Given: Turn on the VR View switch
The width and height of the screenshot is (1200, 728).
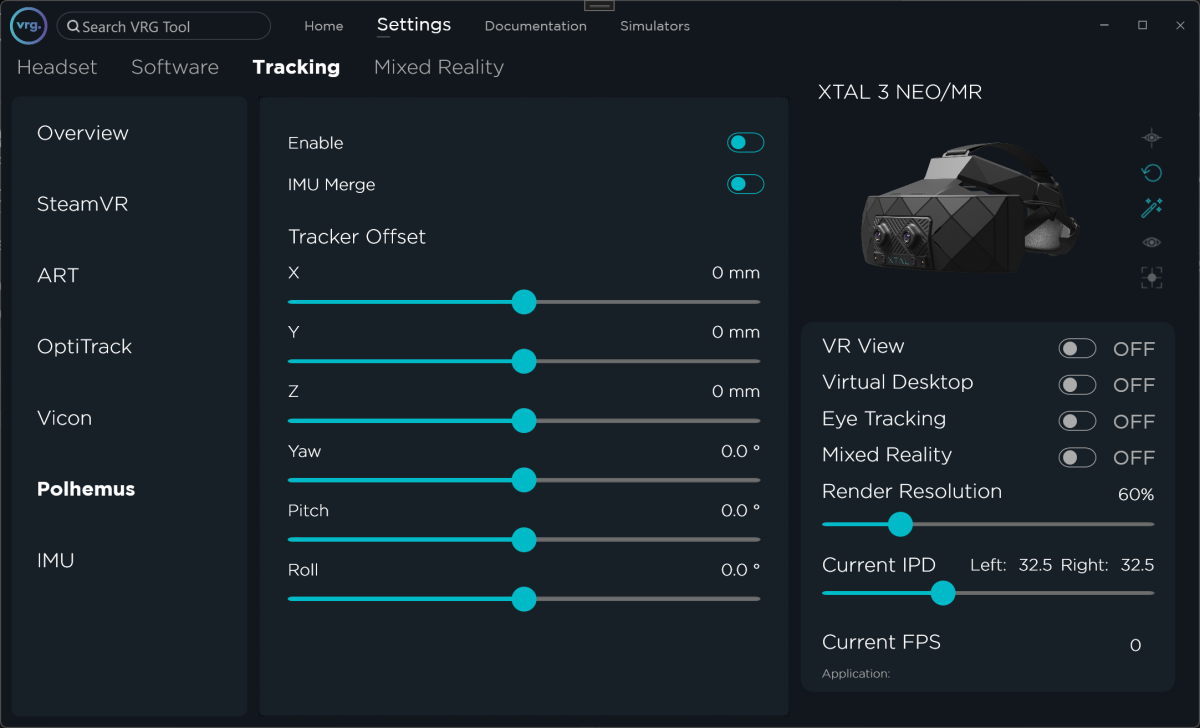Looking at the screenshot, I should (x=1078, y=348).
